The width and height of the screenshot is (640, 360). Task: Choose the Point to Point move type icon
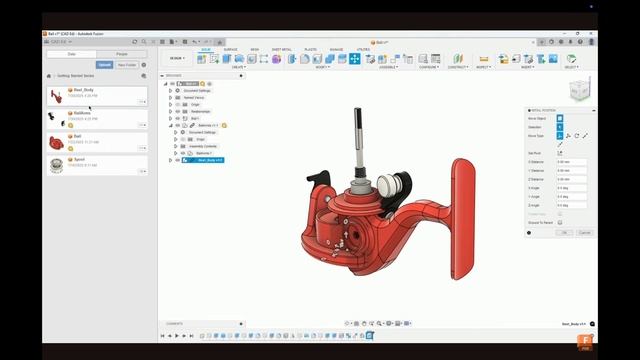pos(585,136)
